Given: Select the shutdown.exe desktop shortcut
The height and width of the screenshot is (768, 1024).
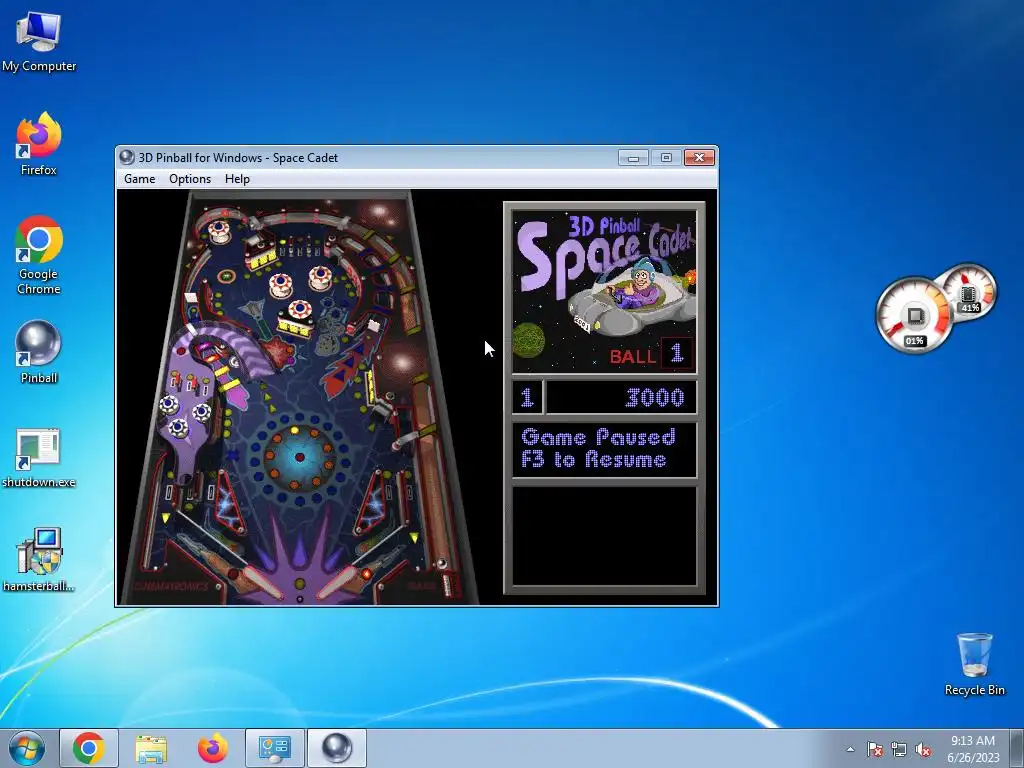Looking at the screenshot, I should coord(39,458).
